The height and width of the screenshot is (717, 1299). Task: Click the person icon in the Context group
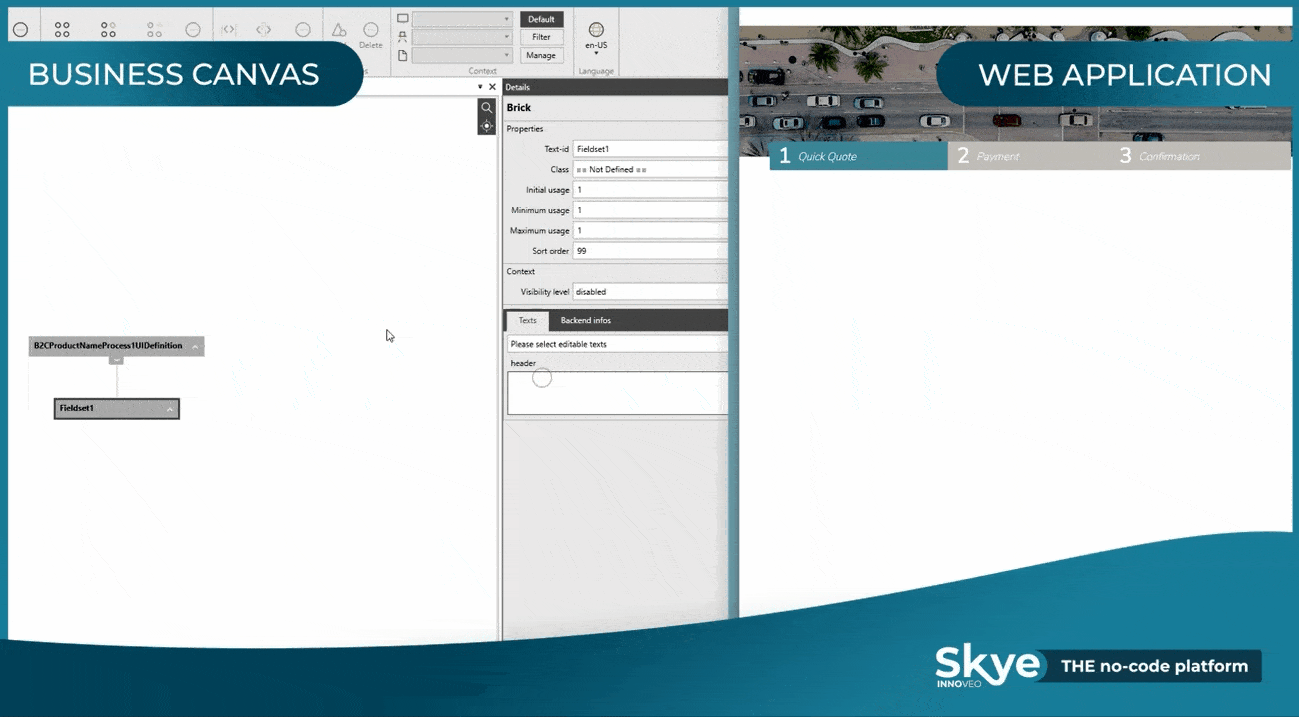point(403,36)
